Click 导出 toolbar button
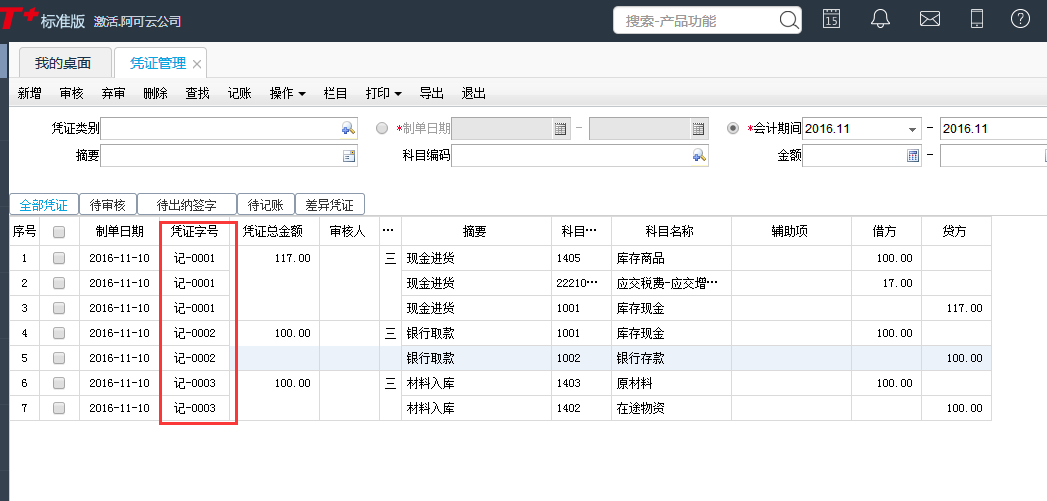This screenshot has height=501, width=1047. (x=431, y=94)
